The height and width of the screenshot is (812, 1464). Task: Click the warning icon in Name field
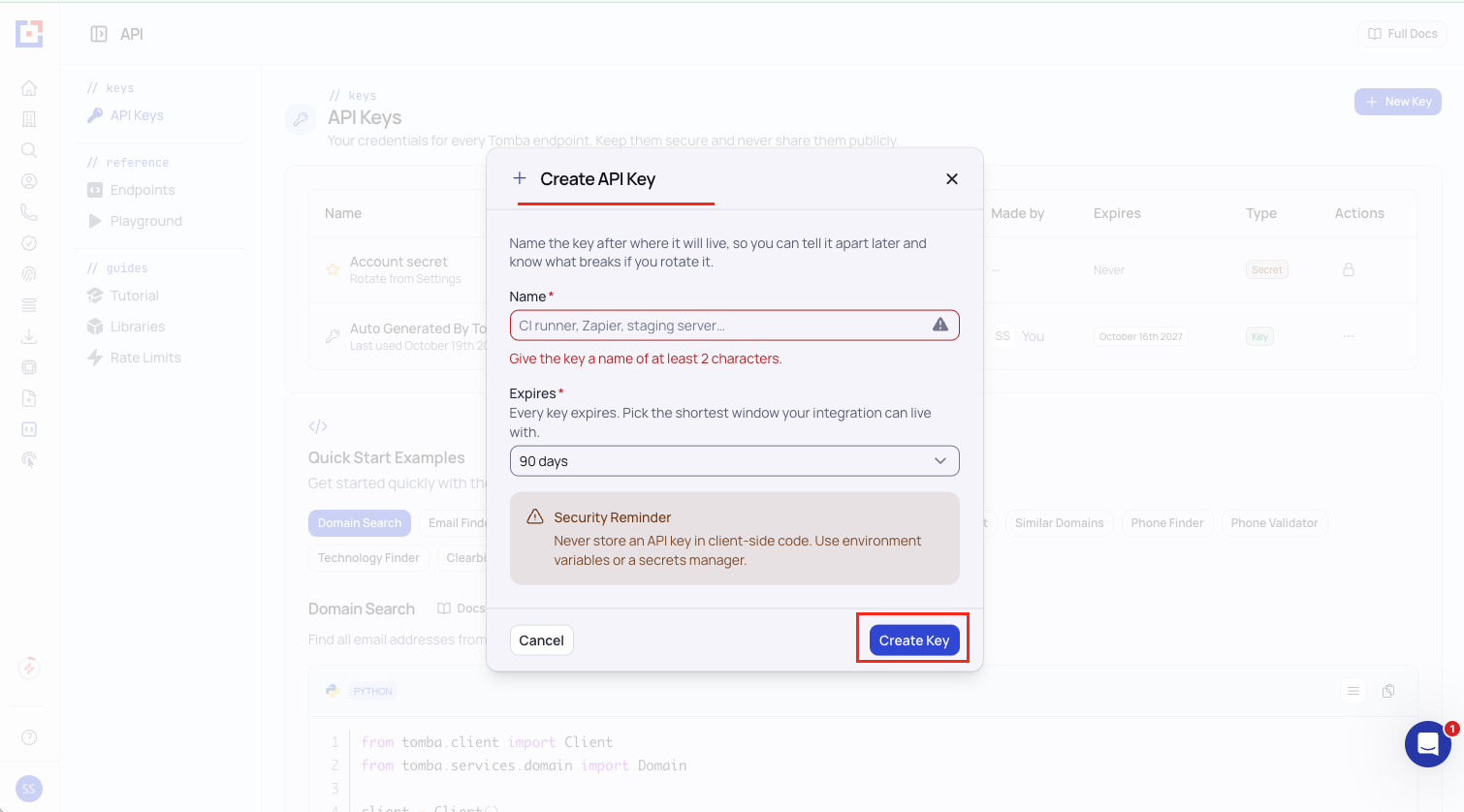pos(940,326)
